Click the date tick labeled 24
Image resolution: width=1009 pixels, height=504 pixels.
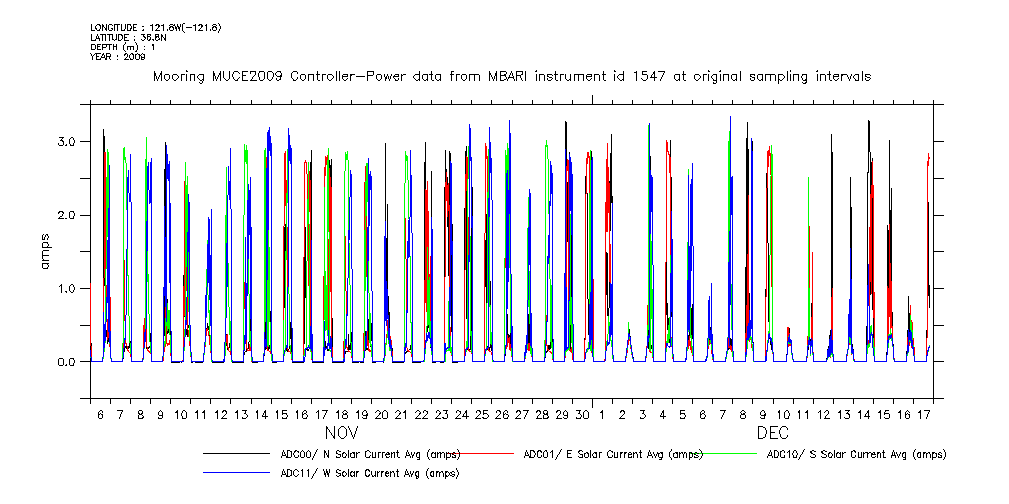tap(461, 414)
